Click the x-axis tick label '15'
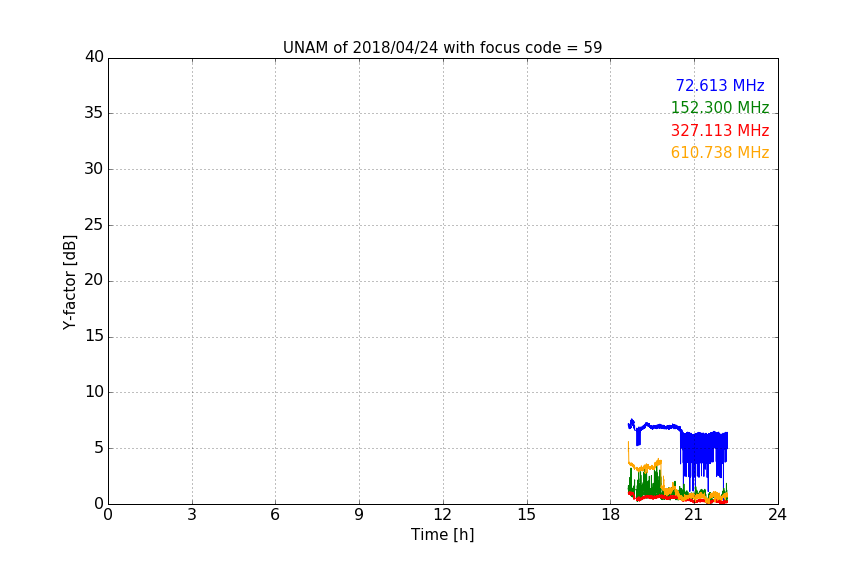Viewport: 864px width, 576px height. 526,515
